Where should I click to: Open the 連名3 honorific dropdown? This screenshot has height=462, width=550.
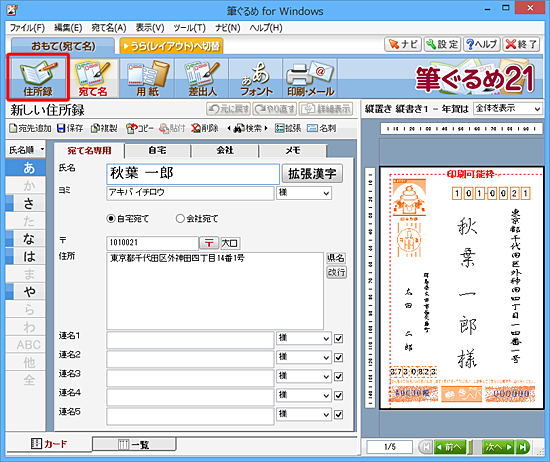coord(304,376)
